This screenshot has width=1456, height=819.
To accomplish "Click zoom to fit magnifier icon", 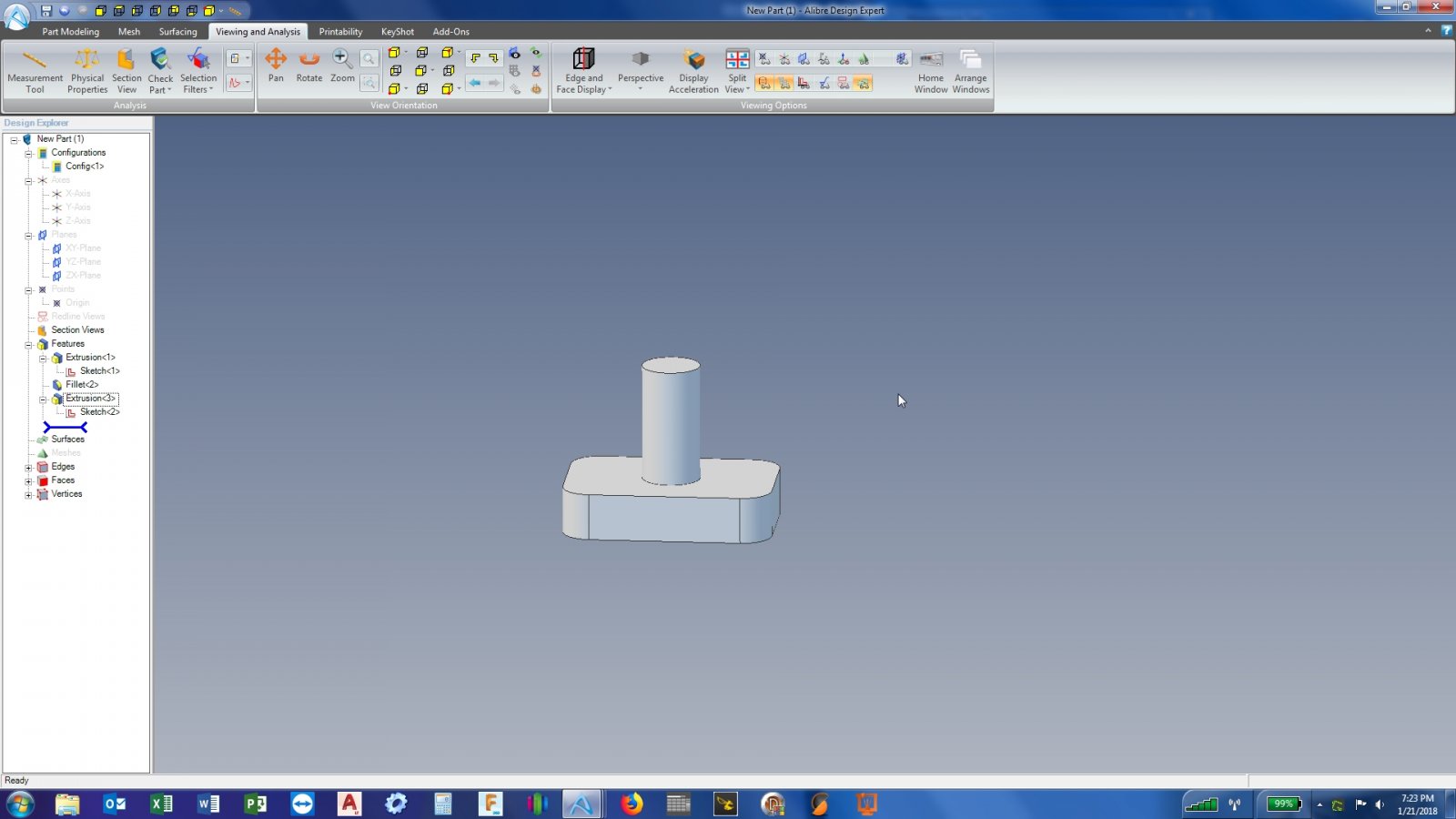I will point(369,59).
